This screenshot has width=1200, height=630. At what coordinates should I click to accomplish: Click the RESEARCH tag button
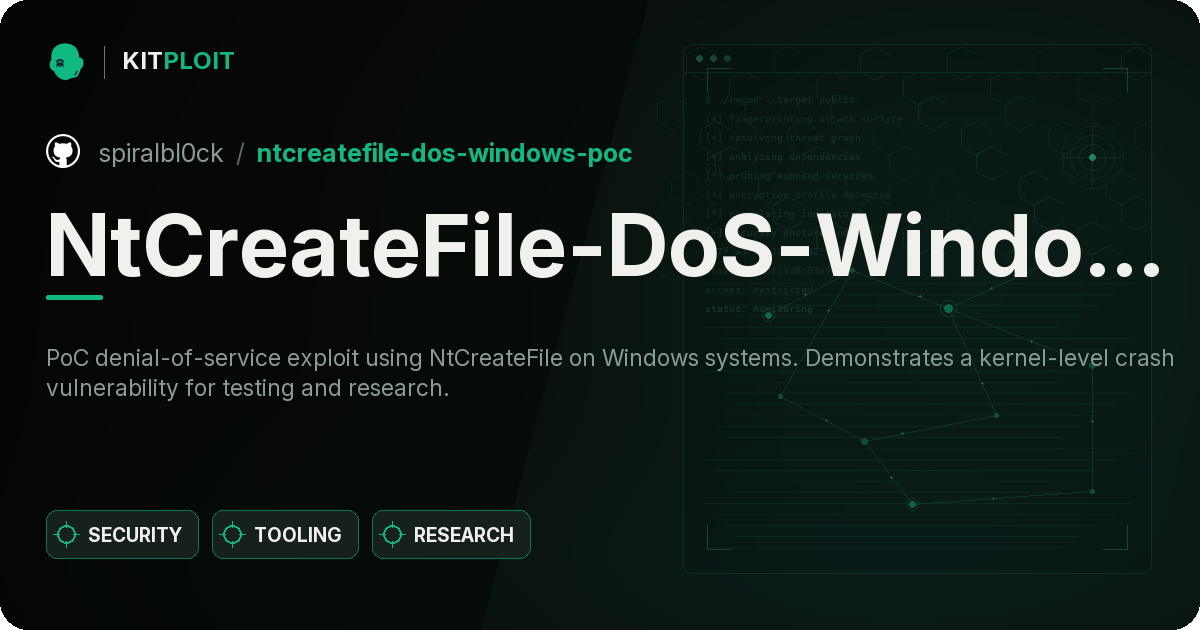[x=451, y=535]
